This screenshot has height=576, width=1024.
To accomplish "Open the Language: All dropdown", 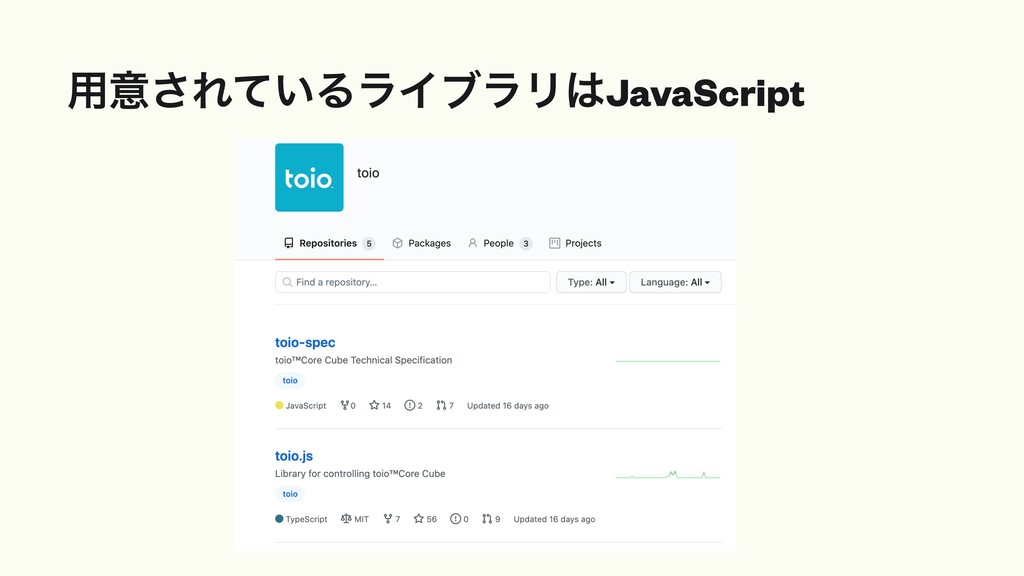I will (x=675, y=282).
